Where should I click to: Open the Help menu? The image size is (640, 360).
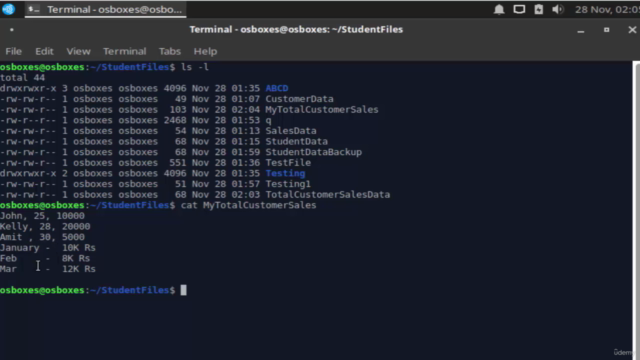point(205,51)
